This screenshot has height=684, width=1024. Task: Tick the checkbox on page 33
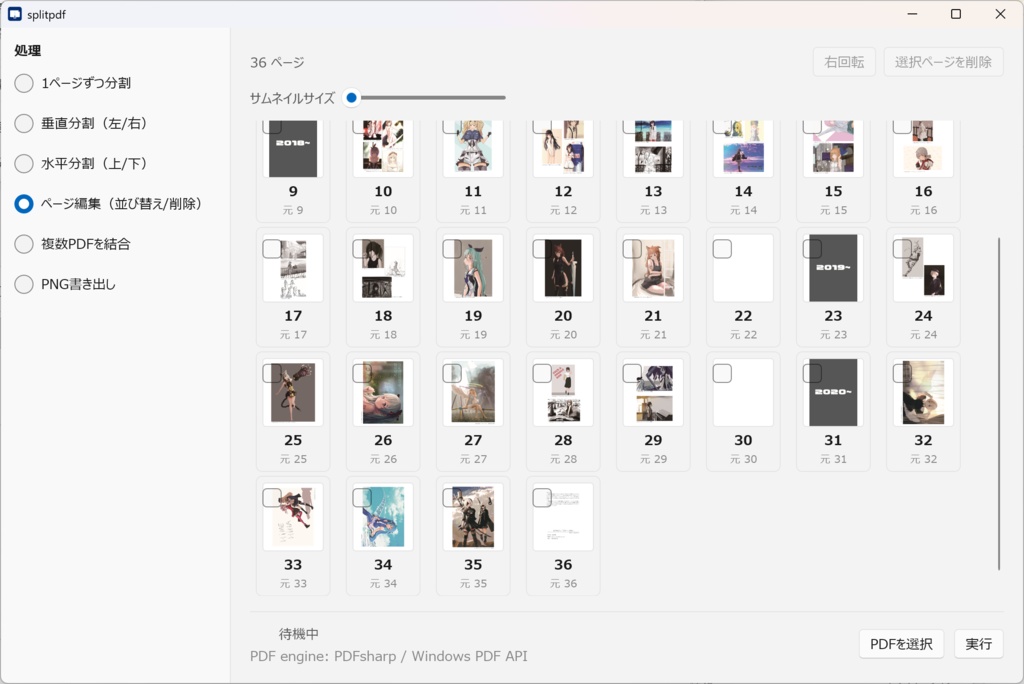pos(272,498)
